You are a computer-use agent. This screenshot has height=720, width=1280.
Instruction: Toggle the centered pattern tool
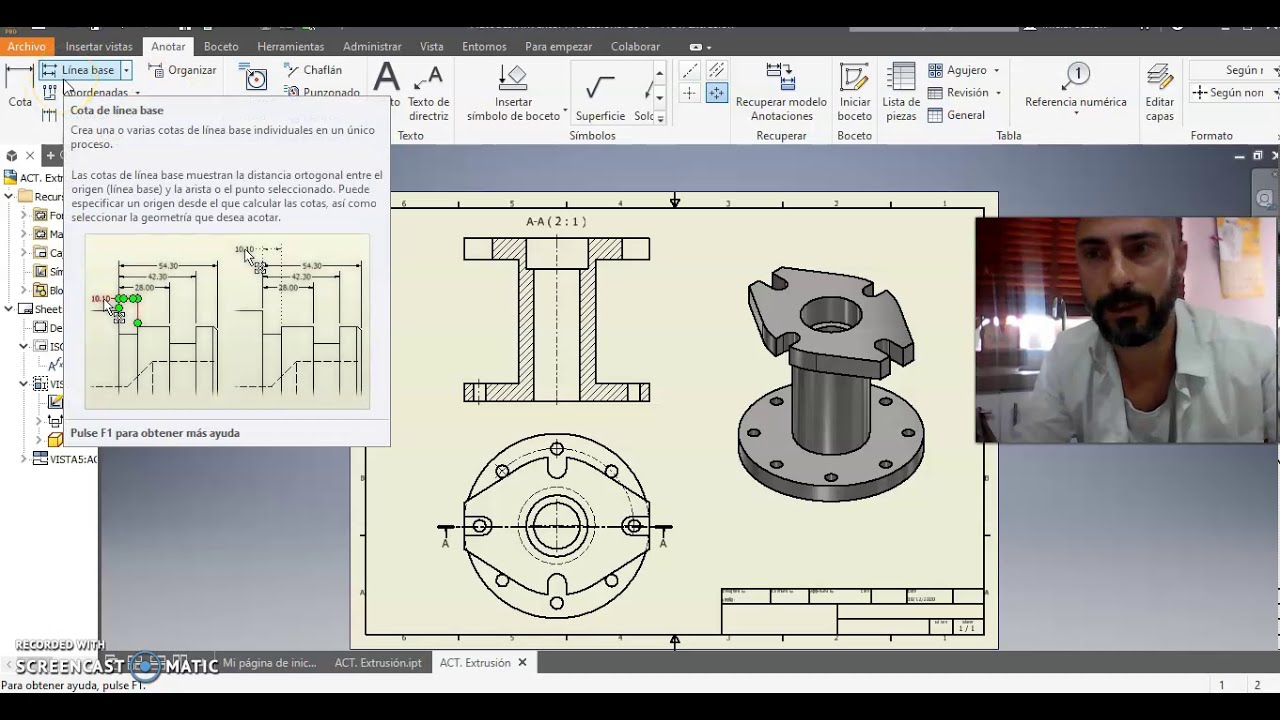click(716, 93)
